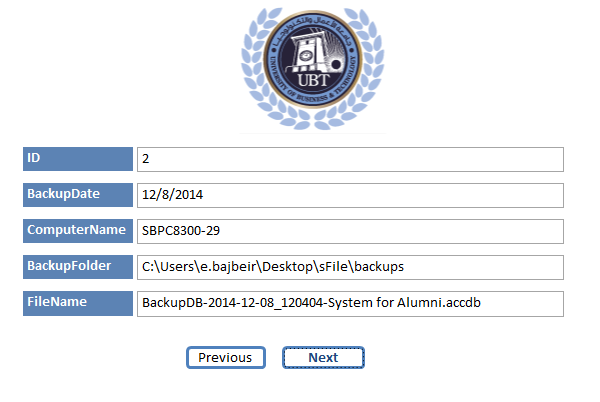Click the ID label
This screenshot has height=402, width=600.
tap(78, 159)
